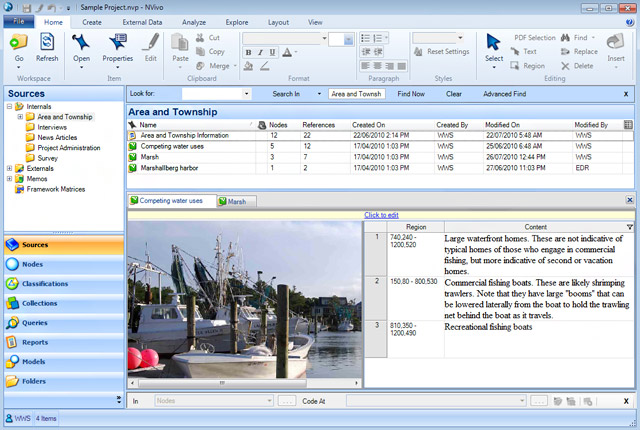The image size is (640, 430).
Task: Close the Find bar with X
Action: click(x=626, y=94)
